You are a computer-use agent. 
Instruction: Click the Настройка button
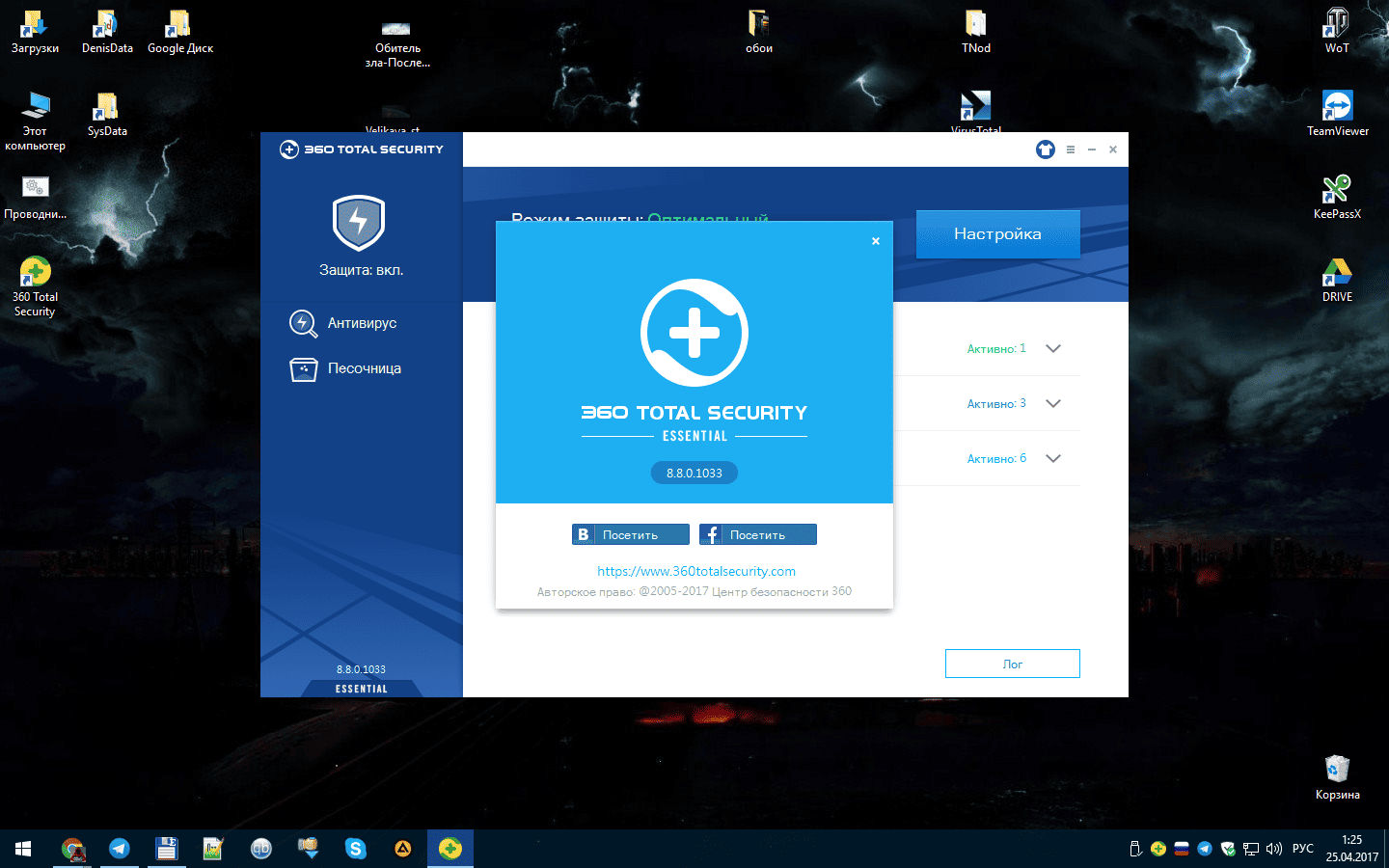click(997, 233)
